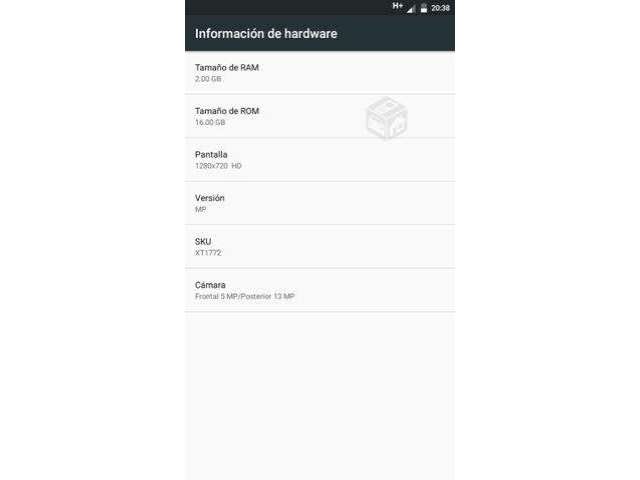Open the SKU list item
The image size is (640, 480).
[x=320, y=247]
